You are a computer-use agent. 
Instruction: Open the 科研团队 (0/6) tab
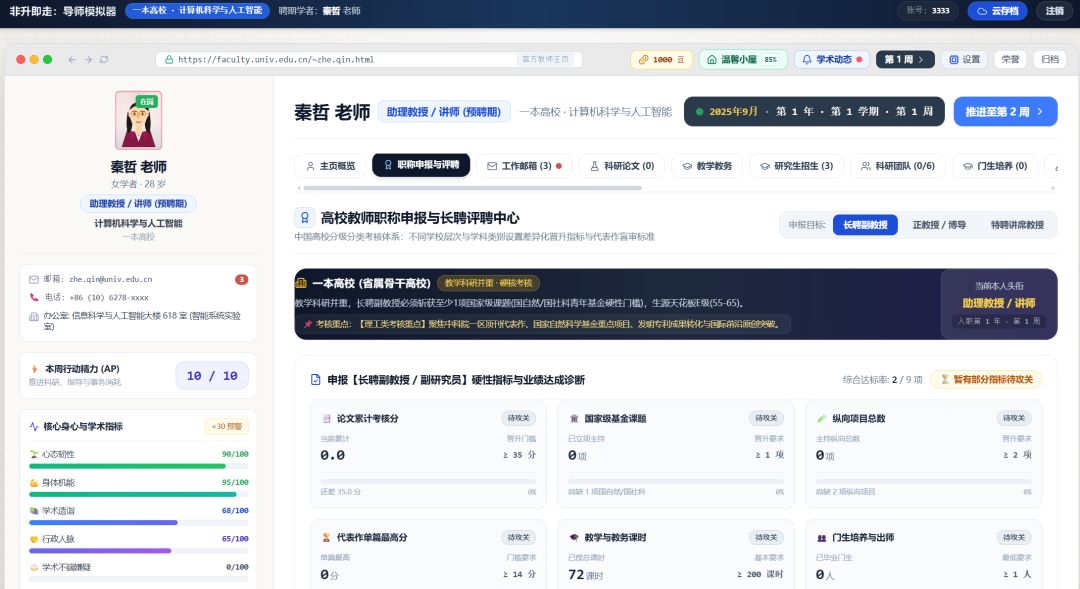(x=897, y=166)
